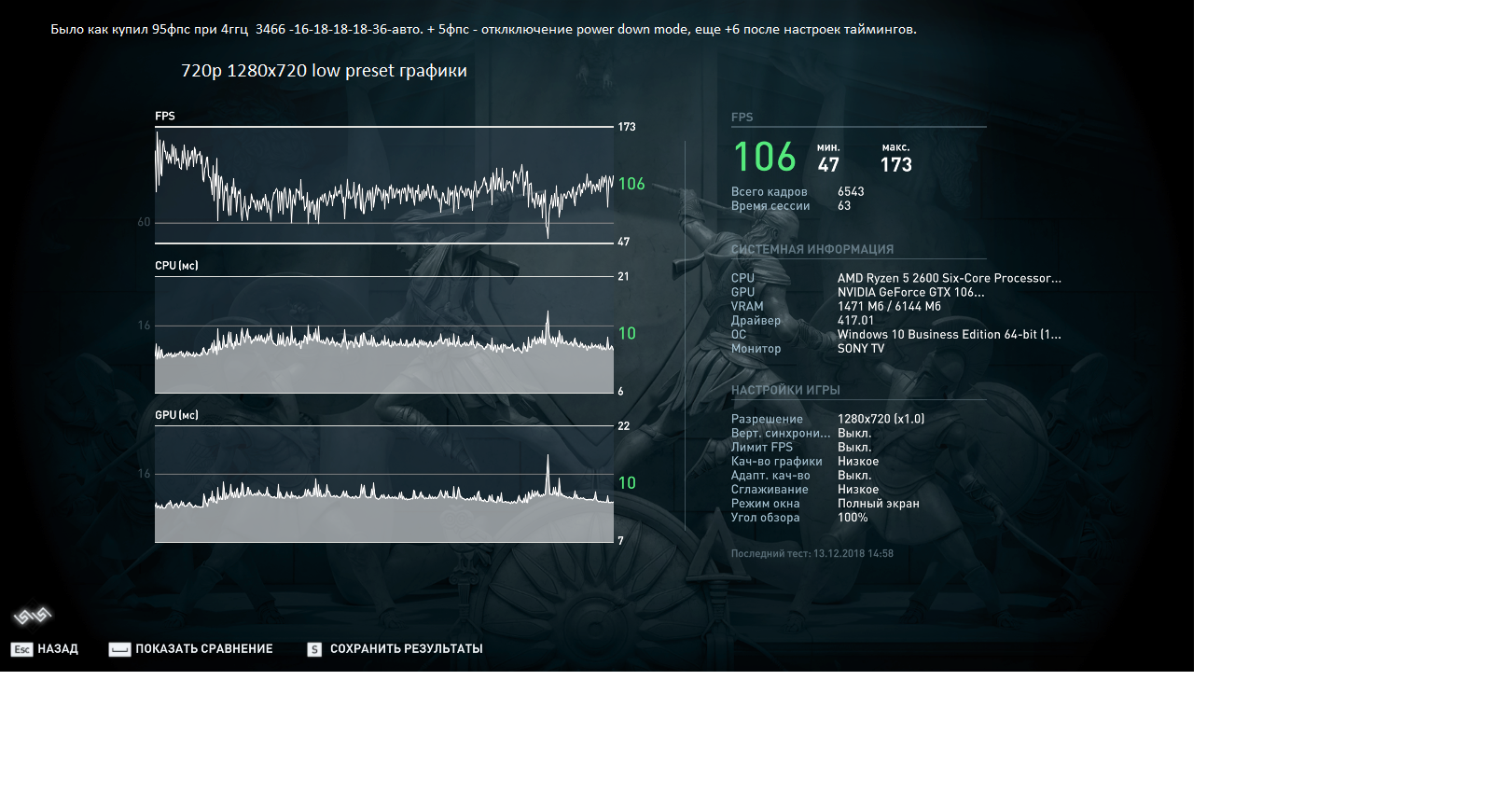Select the 'Время сессии' value 63
This screenshot has height=805, width=1512.
[x=844, y=206]
